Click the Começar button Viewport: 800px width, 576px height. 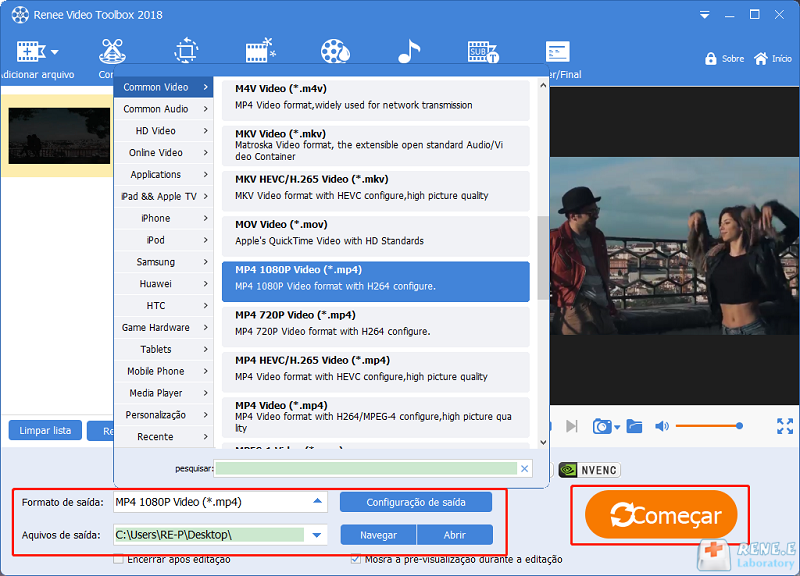(x=661, y=514)
